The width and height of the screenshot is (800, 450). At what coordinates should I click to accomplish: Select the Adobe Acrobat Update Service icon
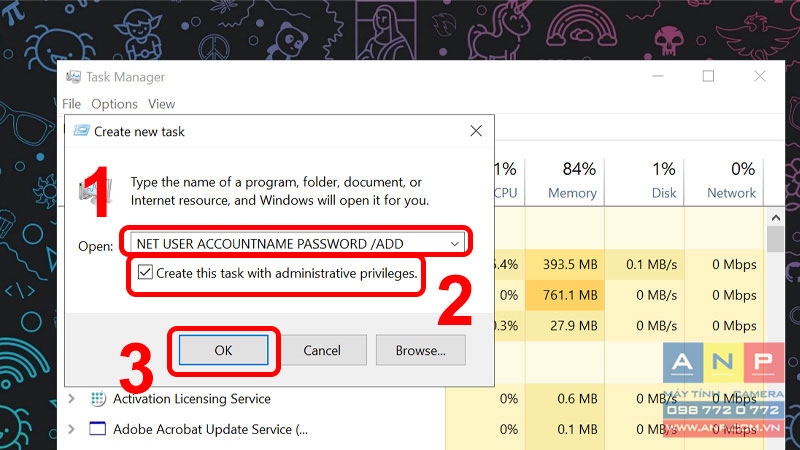[97, 429]
